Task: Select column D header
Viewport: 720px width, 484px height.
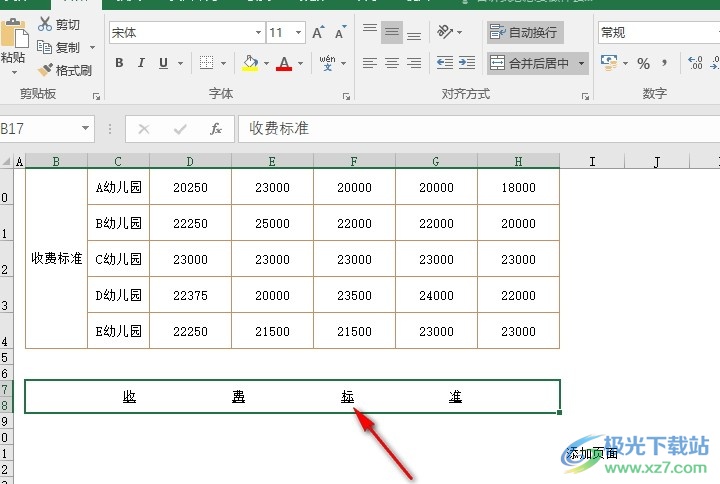Action: coord(190,161)
